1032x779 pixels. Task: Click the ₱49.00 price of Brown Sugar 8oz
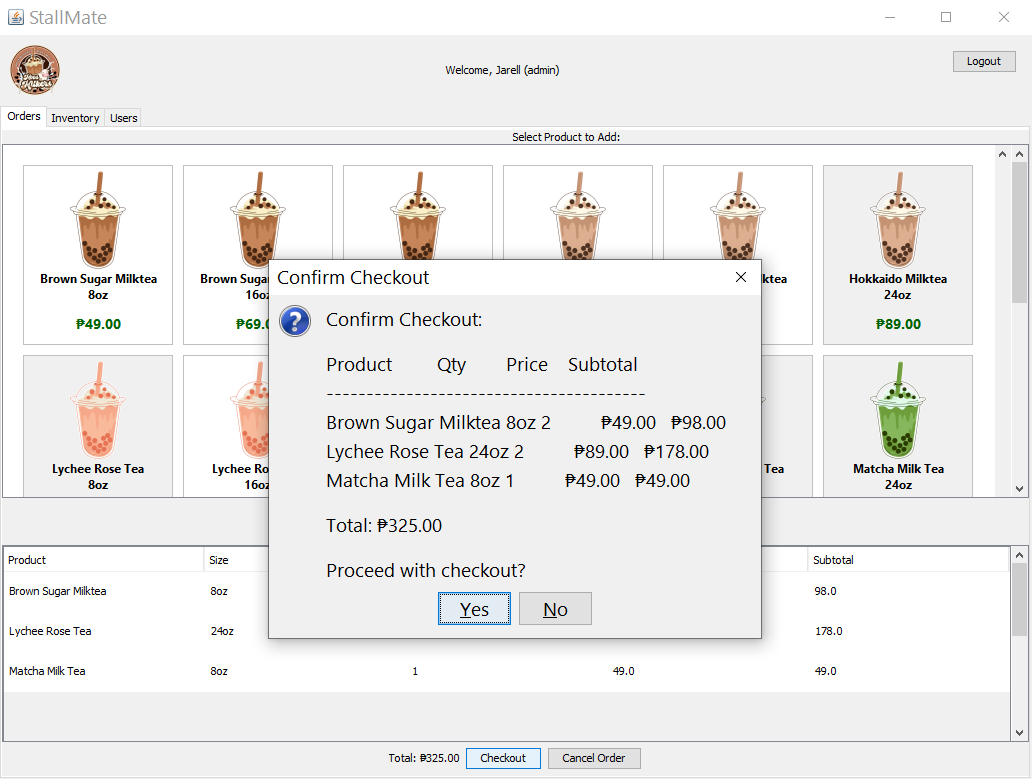tap(98, 324)
